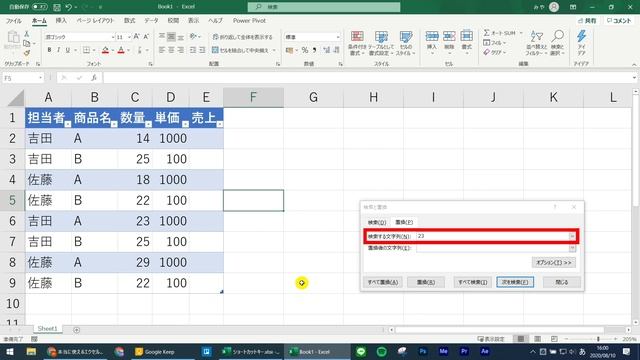Open Find and Select (検索と選択) magnifier
640x360 pixels.
[557, 43]
